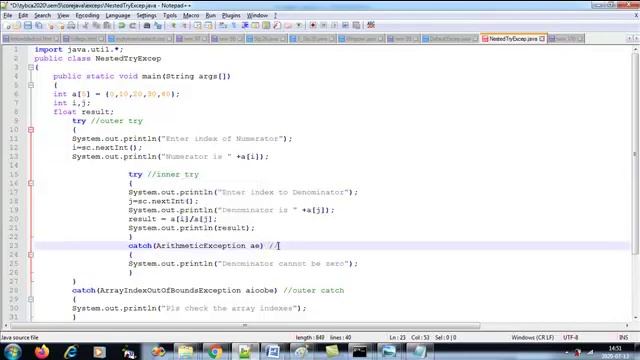
Task: Show the Document Map panel
Action: point(266,25)
